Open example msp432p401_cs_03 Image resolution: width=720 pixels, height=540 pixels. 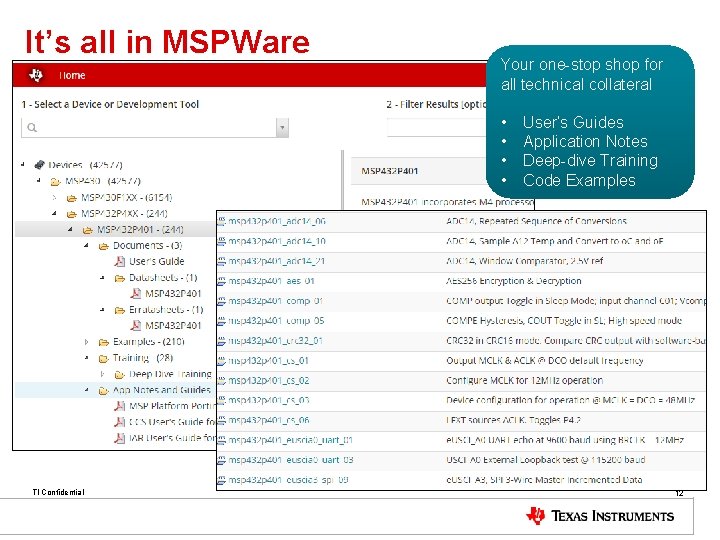[x=269, y=400]
